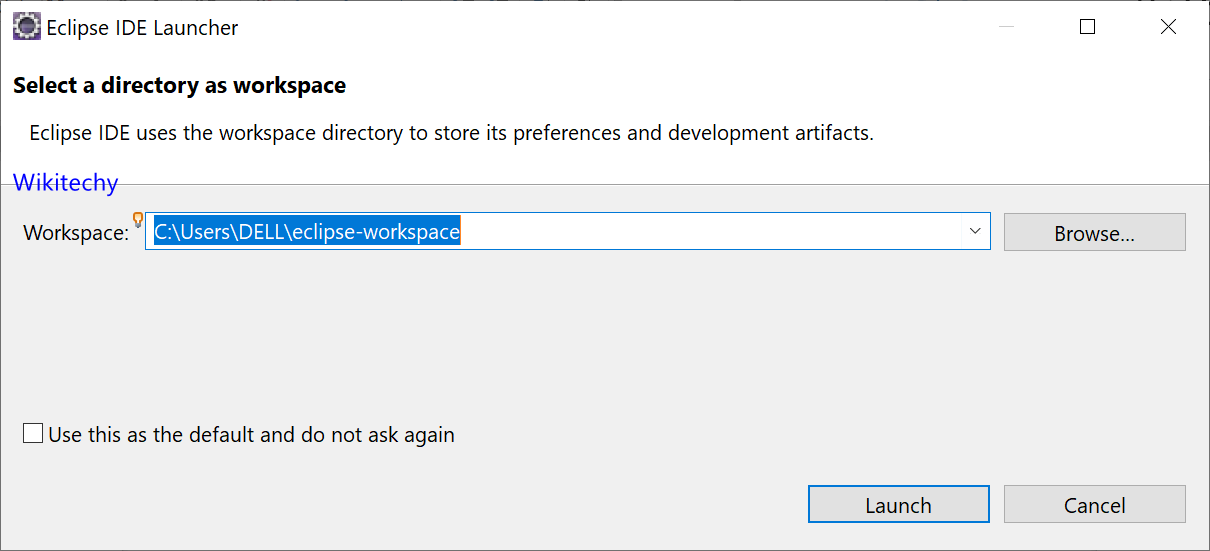Click the empty gray area above the checkbox
Screen dimensions: 1210x551
[500, 340]
